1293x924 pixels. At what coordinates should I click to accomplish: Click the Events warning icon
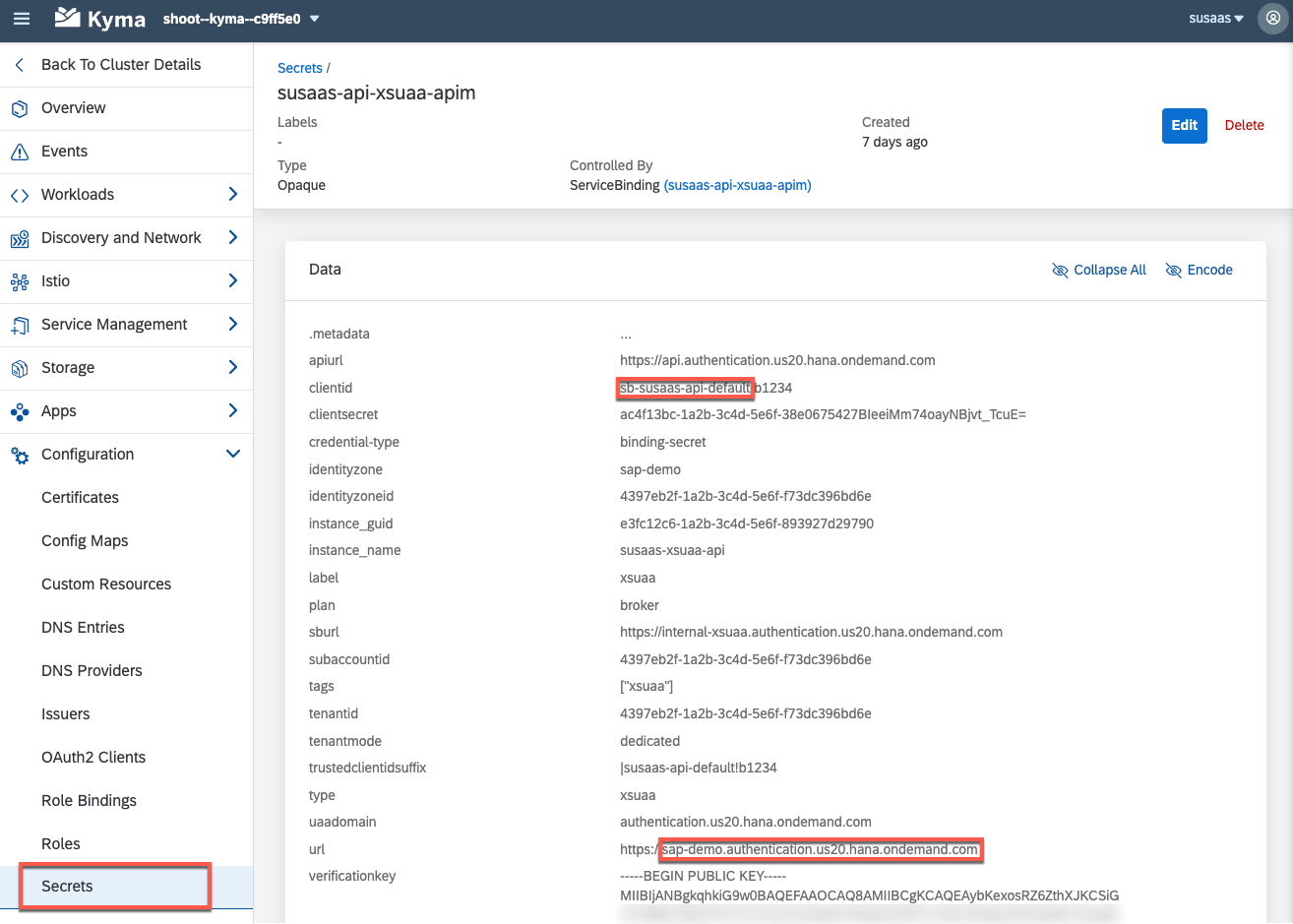pos(20,152)
